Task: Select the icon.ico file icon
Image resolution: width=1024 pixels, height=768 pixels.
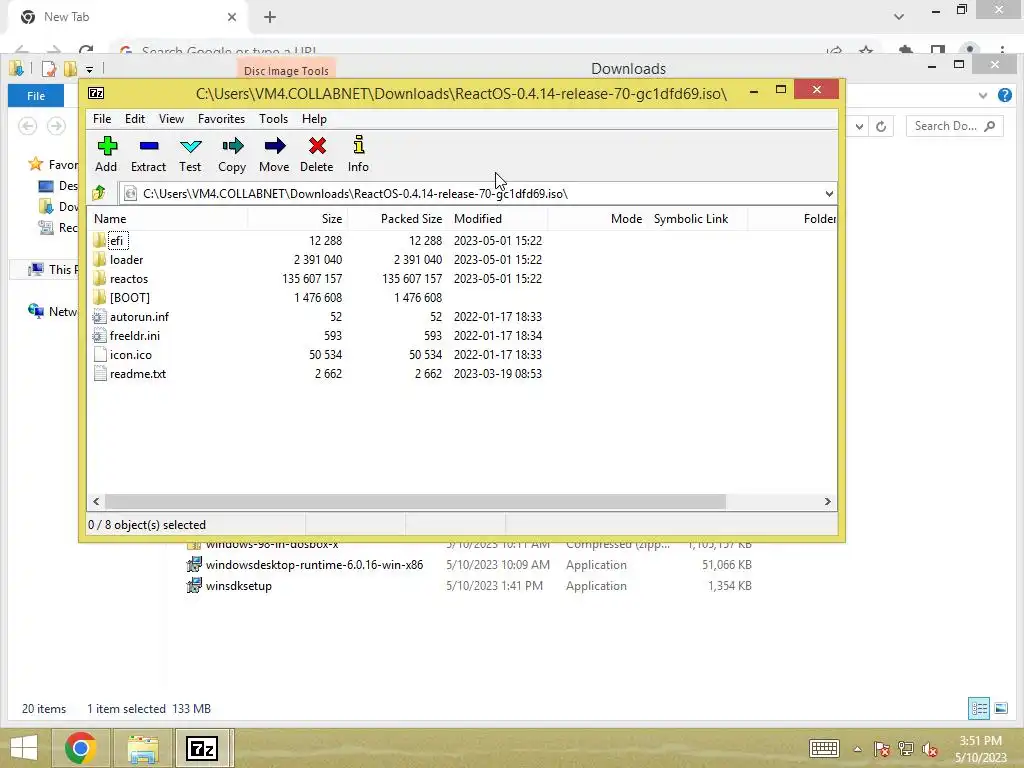Action: tap(99, 355)
